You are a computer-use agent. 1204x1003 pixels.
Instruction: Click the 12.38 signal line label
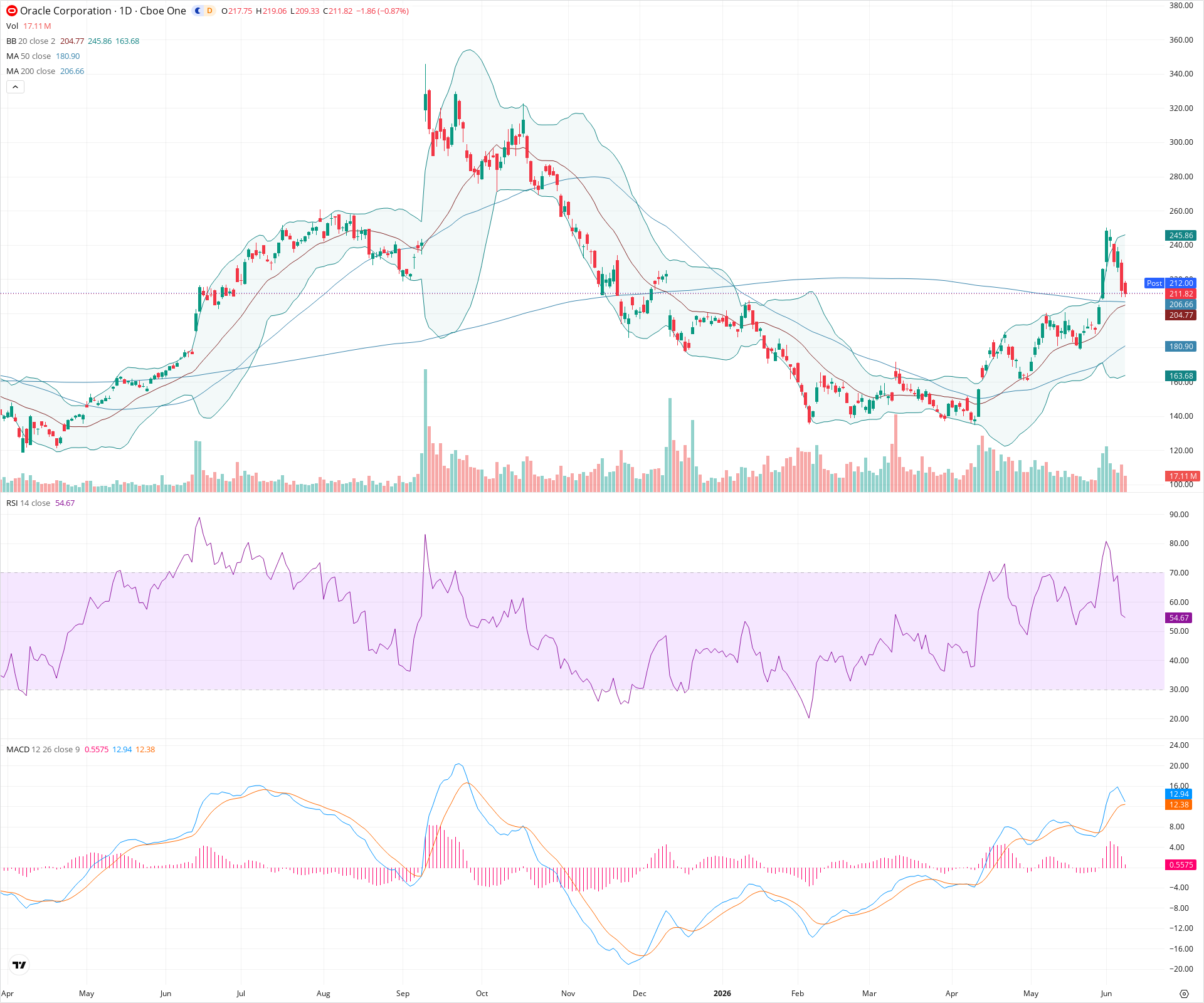[1179, 805]
